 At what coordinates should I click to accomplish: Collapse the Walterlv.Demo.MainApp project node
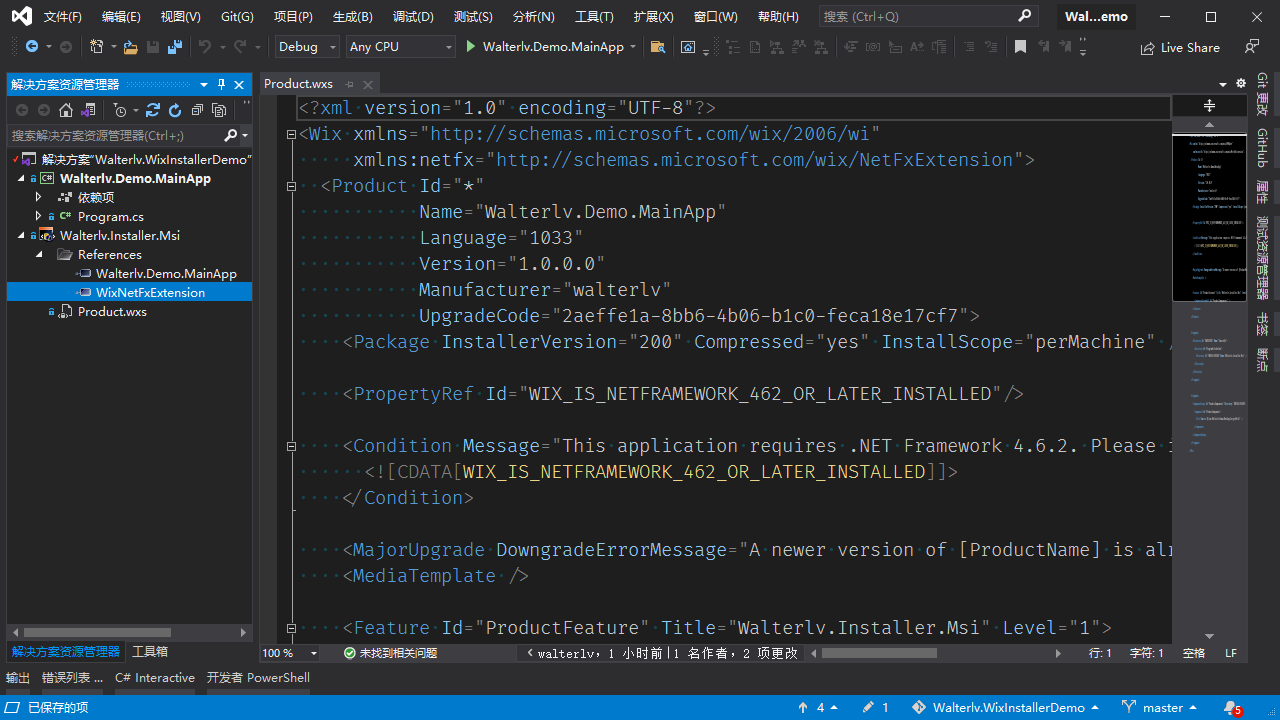[21, 178]
